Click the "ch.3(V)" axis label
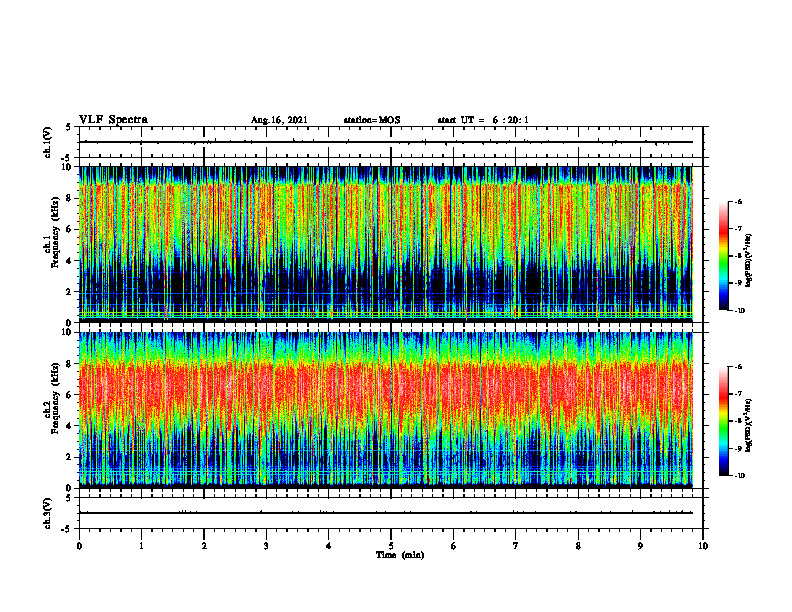 [48, 514]
